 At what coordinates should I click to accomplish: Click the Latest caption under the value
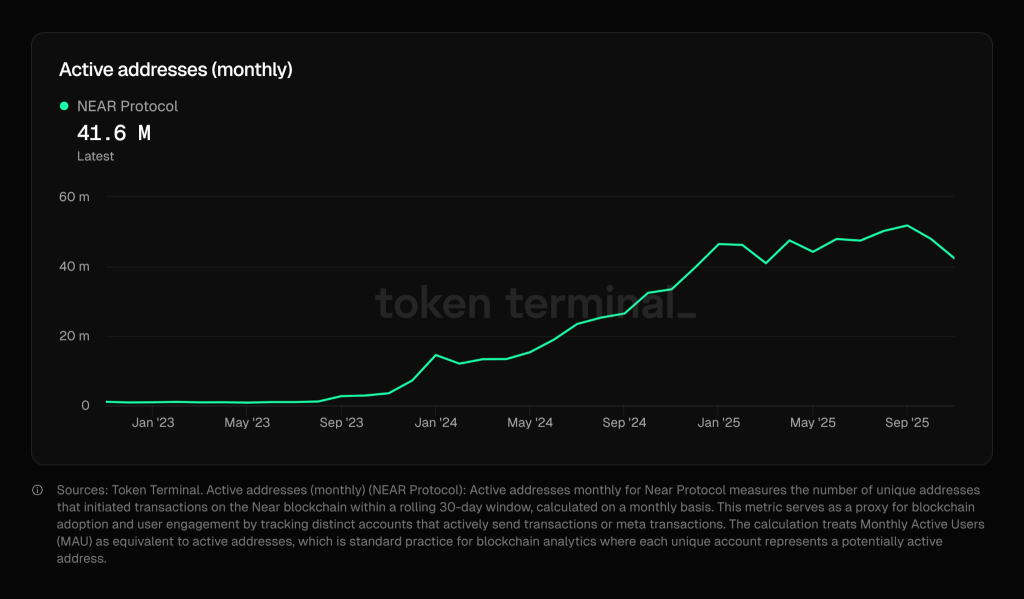coord(96,156)
